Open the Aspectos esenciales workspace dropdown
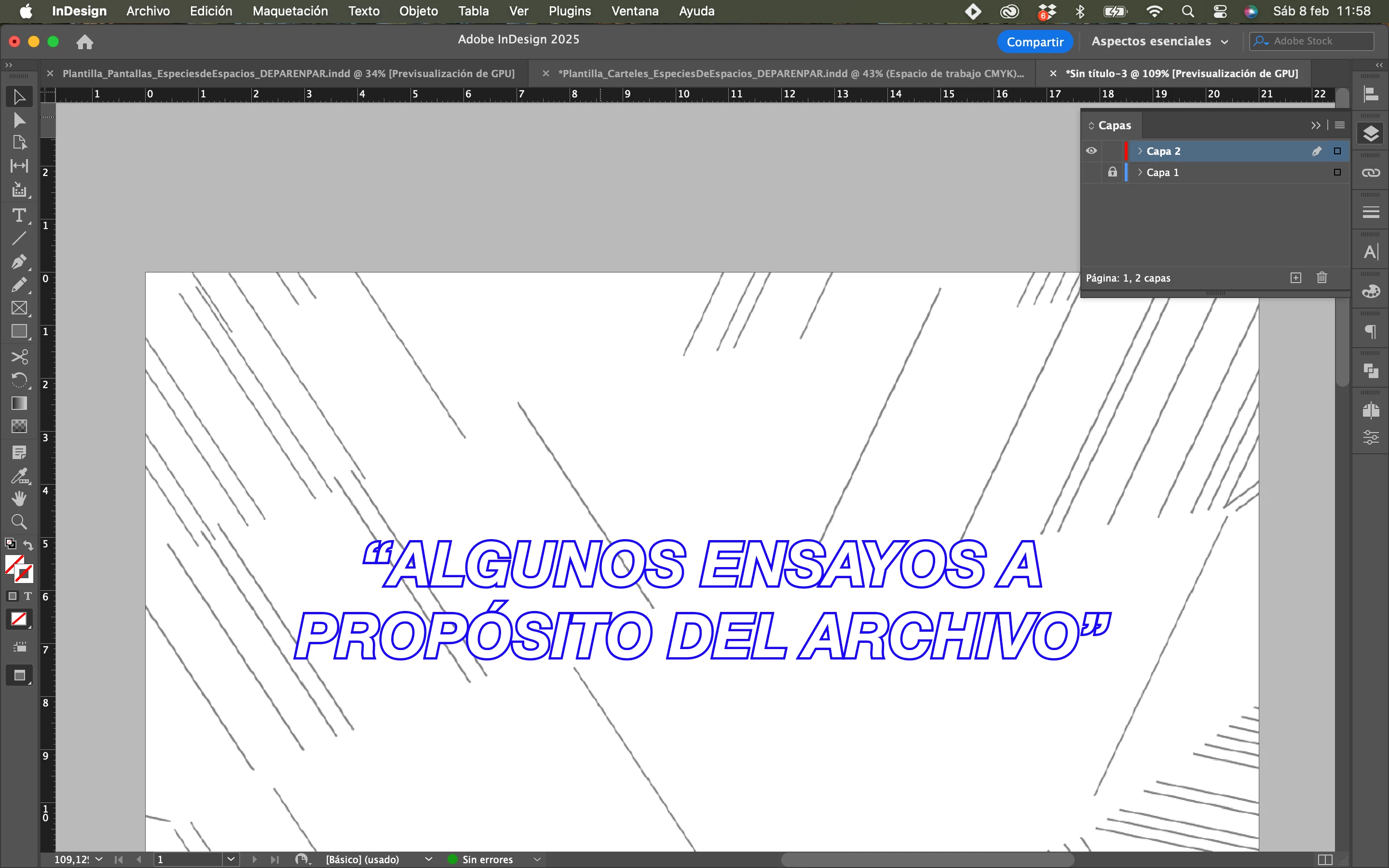The image size is (1389, 868). pyautogui.click(x=1160, y=41)
